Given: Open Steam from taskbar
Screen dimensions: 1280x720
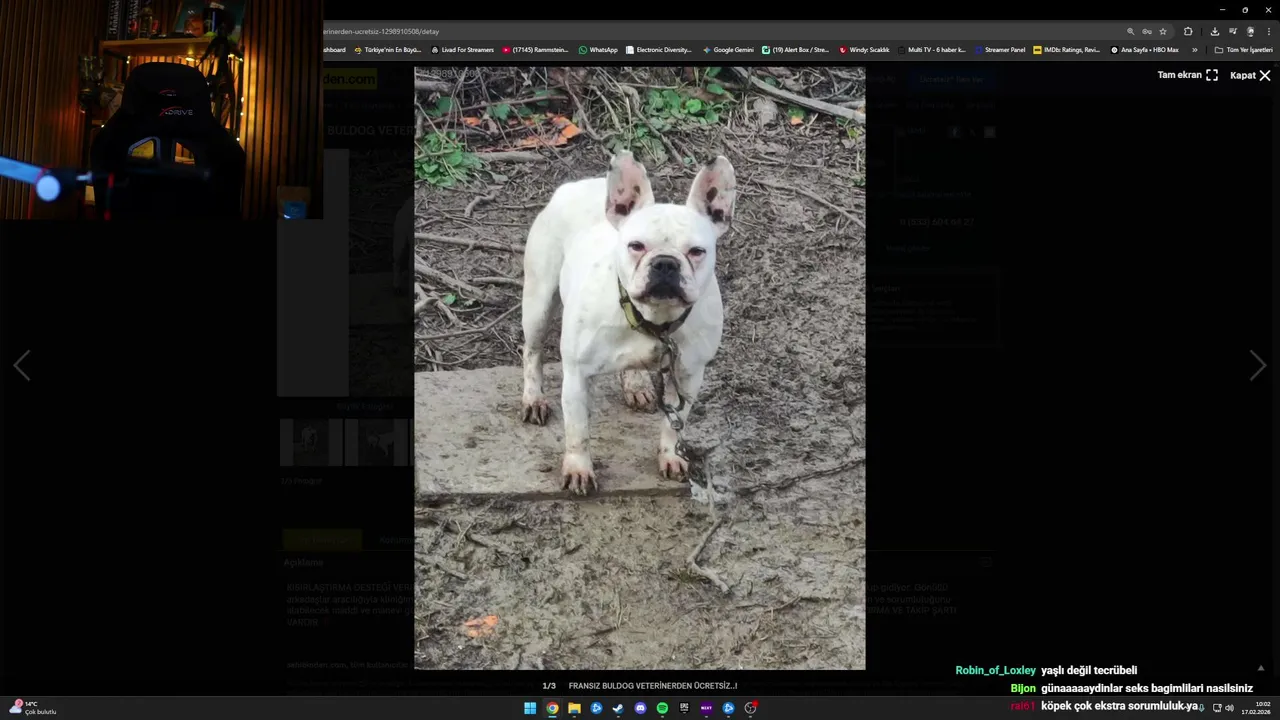Looking at the screenshot, I should click(x=618, y=708).
